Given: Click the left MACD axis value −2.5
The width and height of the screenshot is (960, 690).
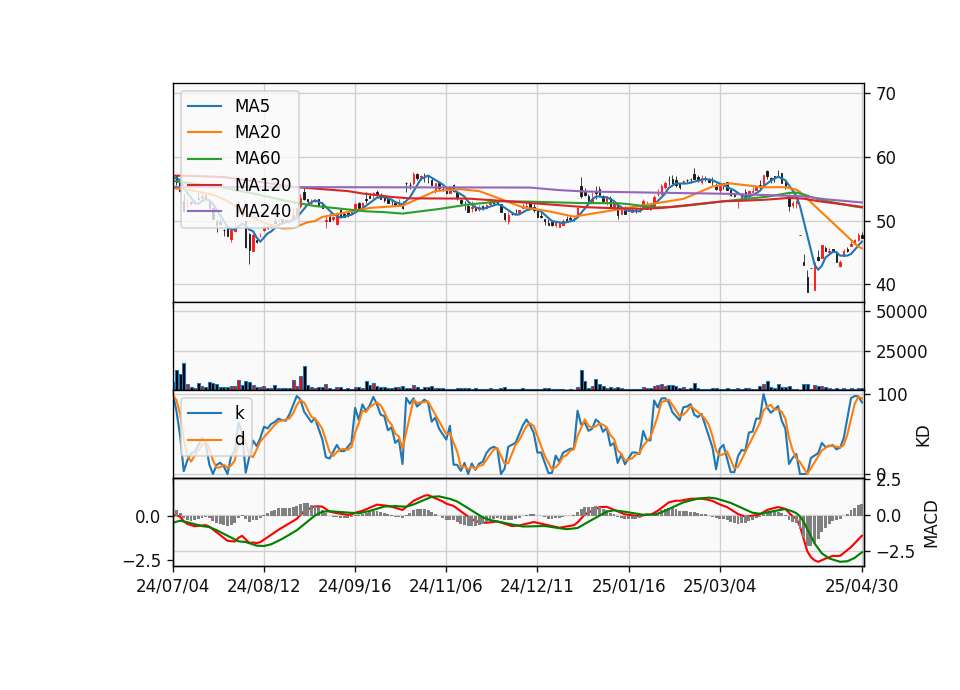Looking at the screenshot, I should pyautogui.click(x=141, y=561).
